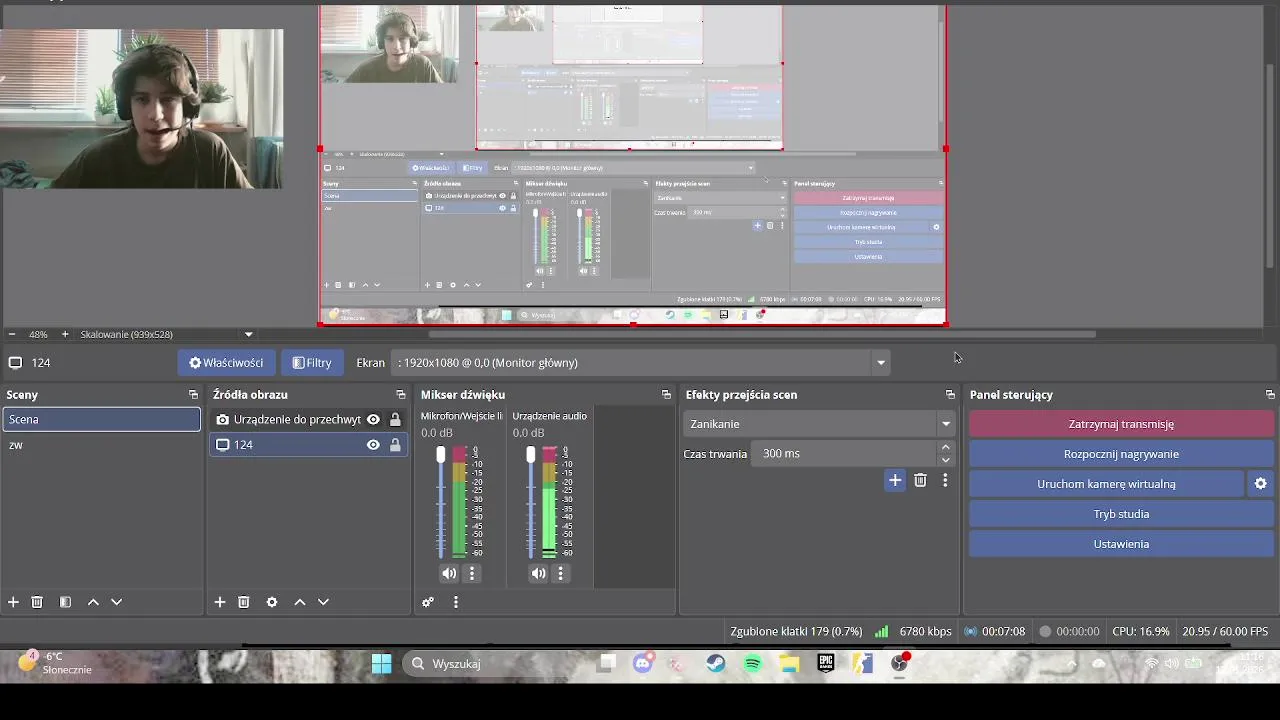Open Steam from the taskbar
1280x720 pixels.
[716, 663]
